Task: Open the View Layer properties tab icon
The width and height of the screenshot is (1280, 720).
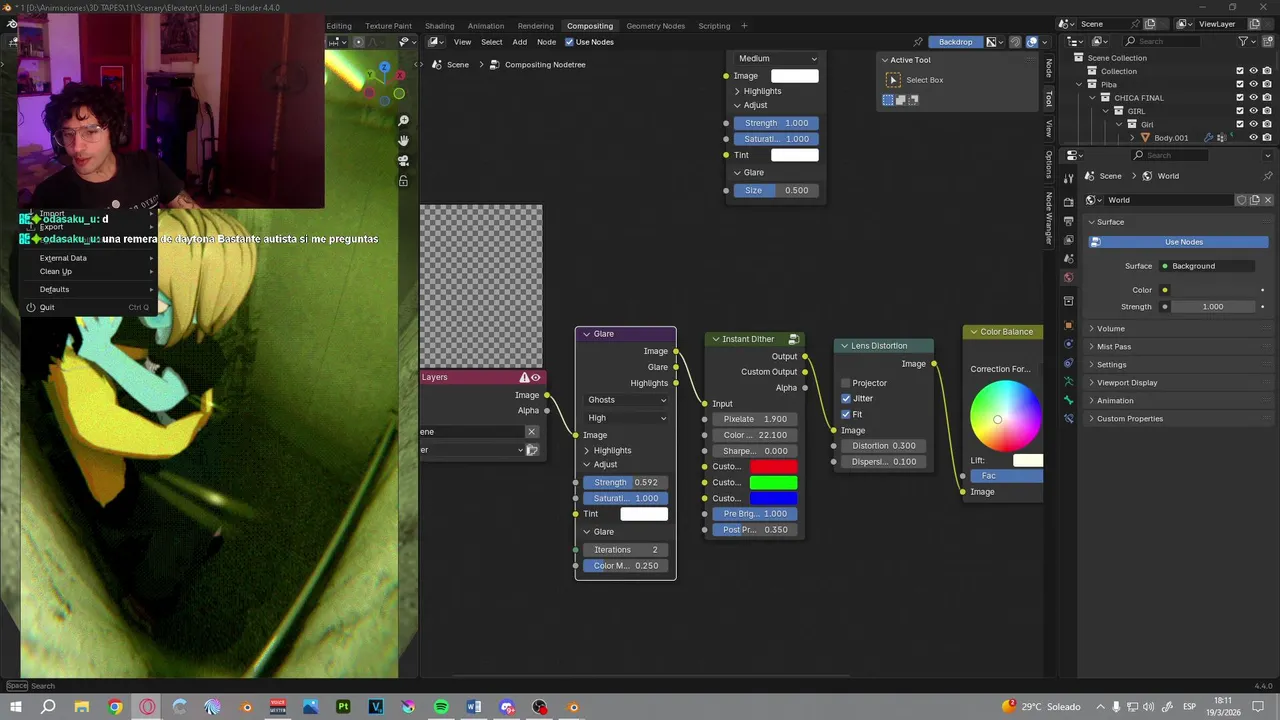Action: pos(1068,240)
